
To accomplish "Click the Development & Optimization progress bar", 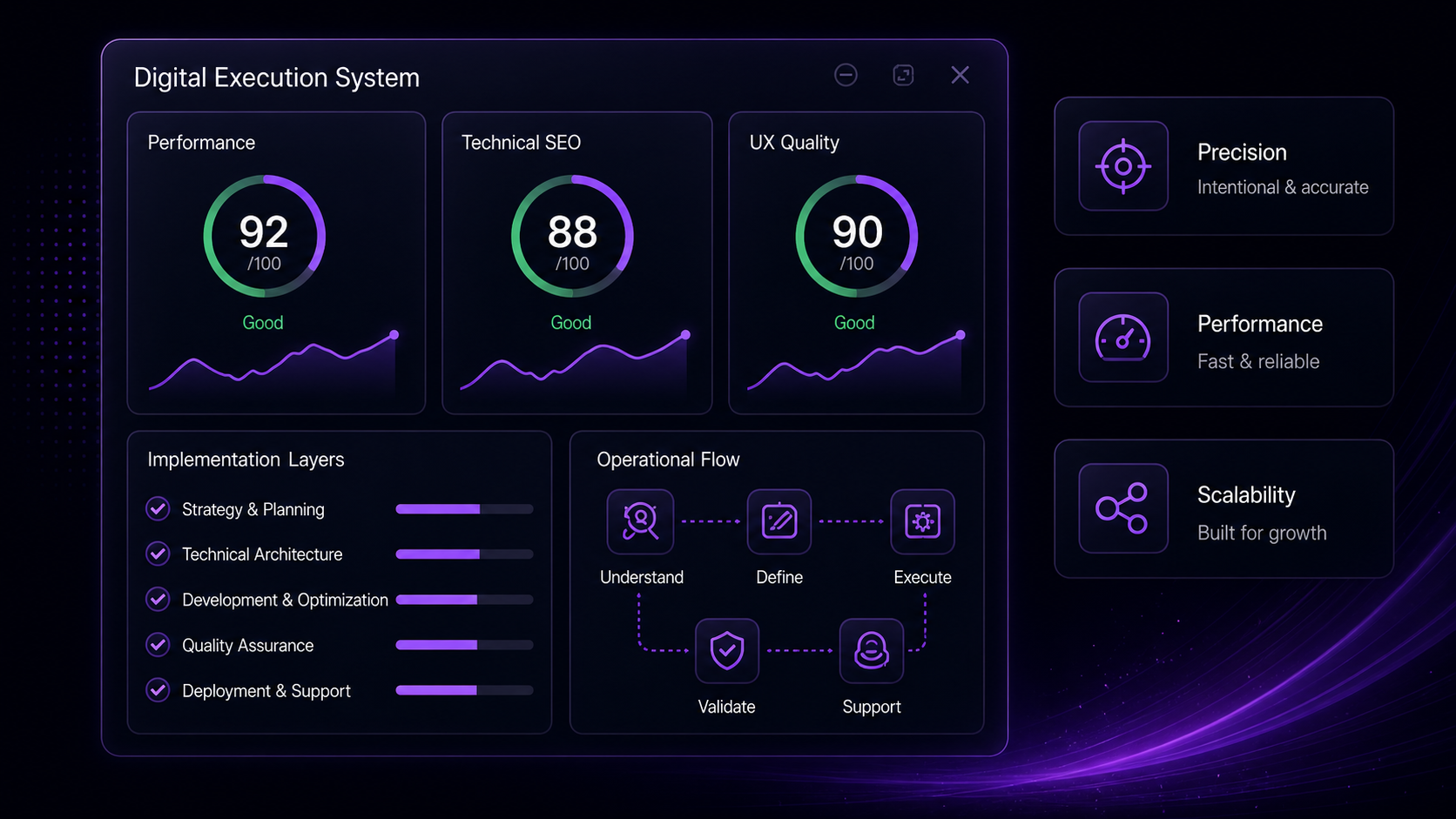I will point(464,600).
